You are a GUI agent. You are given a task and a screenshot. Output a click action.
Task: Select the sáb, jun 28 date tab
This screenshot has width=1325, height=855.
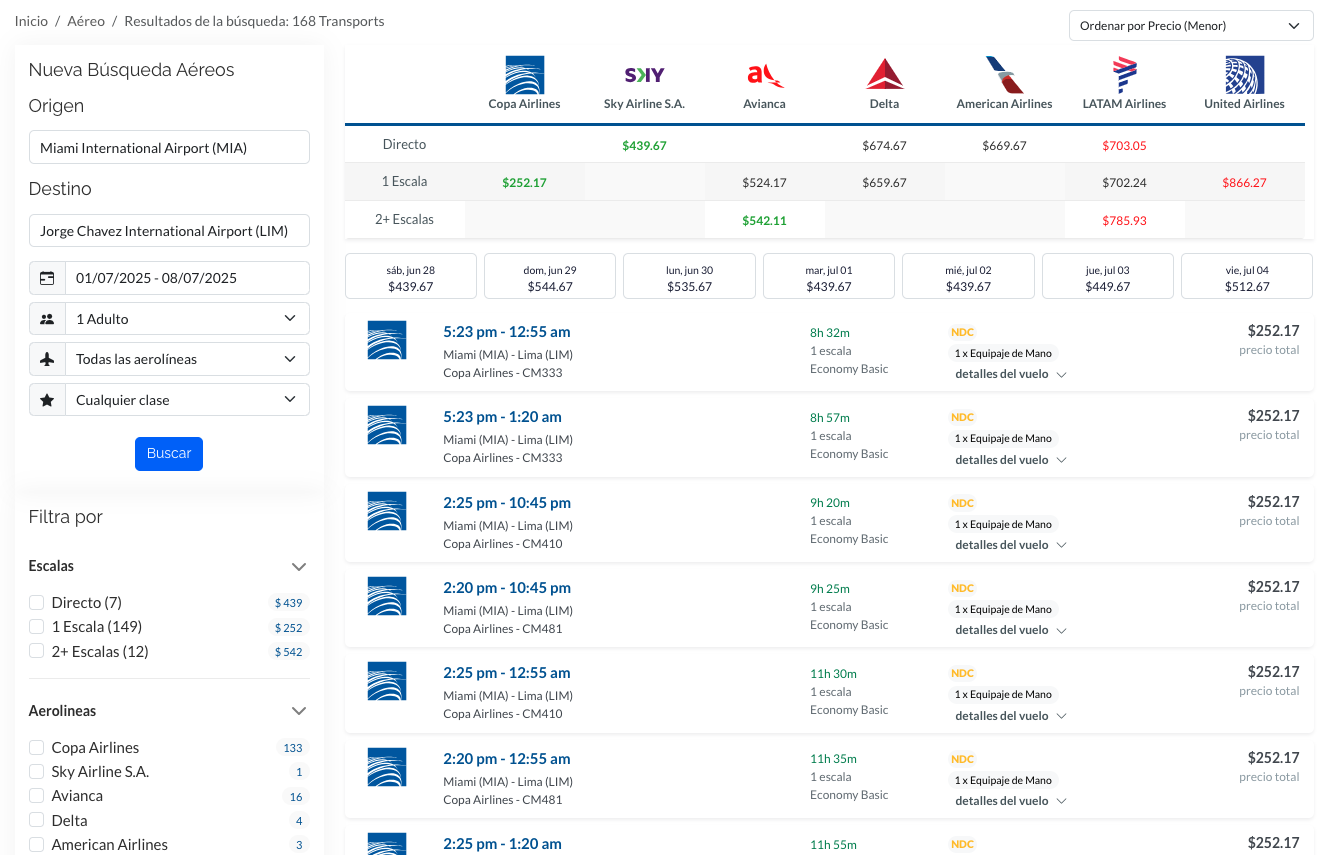click(411, 277)
